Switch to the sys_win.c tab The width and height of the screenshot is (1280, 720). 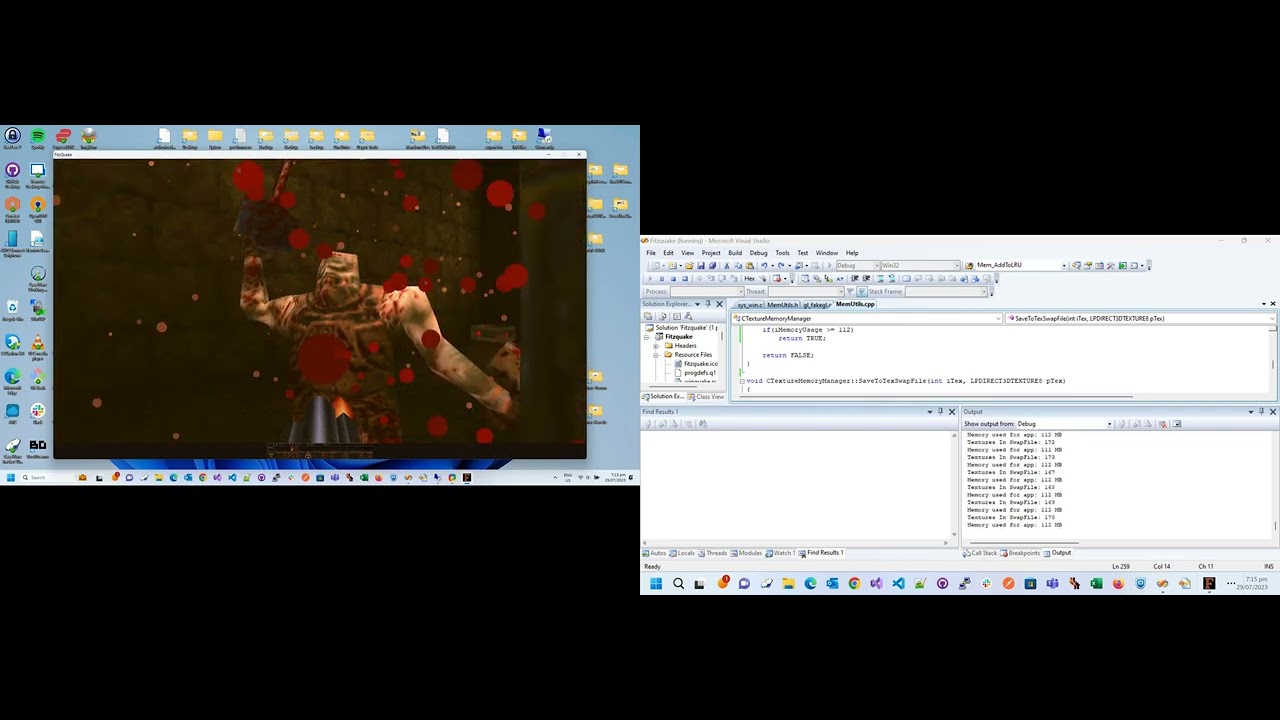[x=749, y=304]
